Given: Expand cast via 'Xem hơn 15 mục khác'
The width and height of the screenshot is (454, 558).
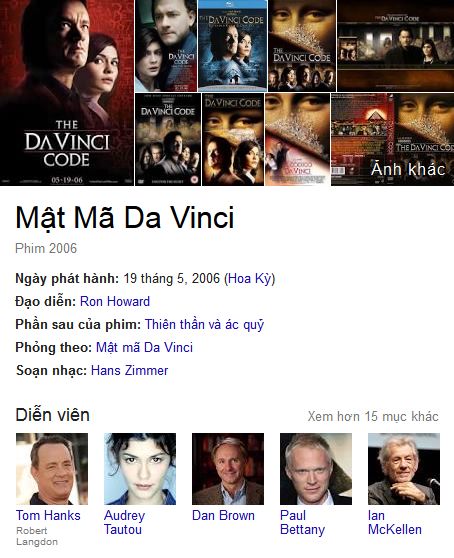Looking at the screenshot, I should click(373, 416).
